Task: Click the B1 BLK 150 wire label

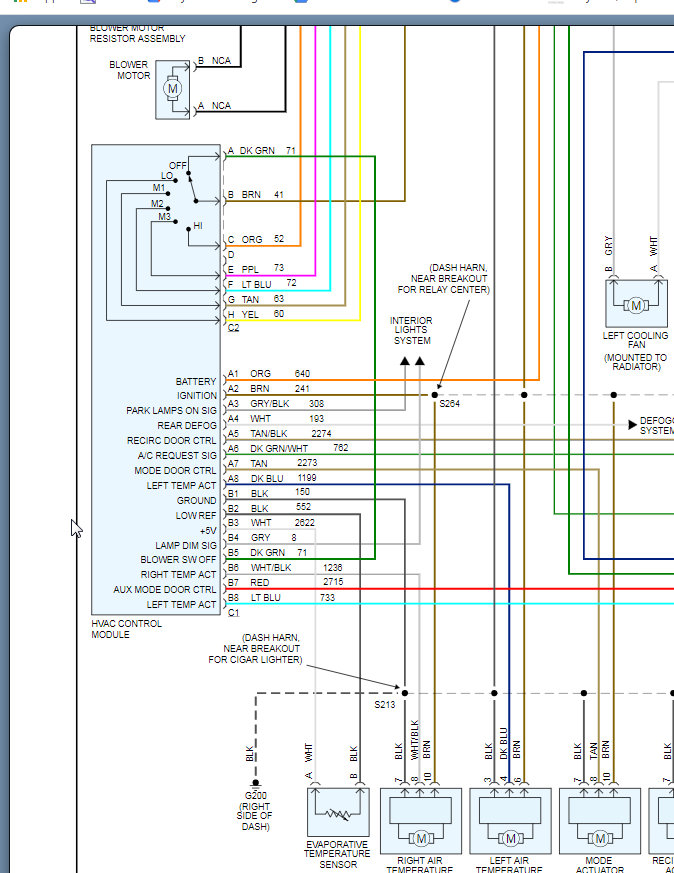Action: 269,493
